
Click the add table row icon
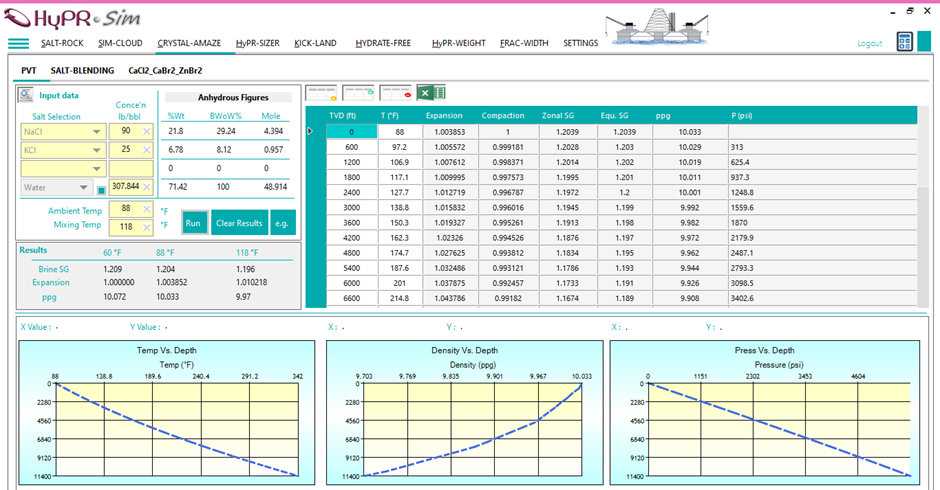(x=321, y=93)
